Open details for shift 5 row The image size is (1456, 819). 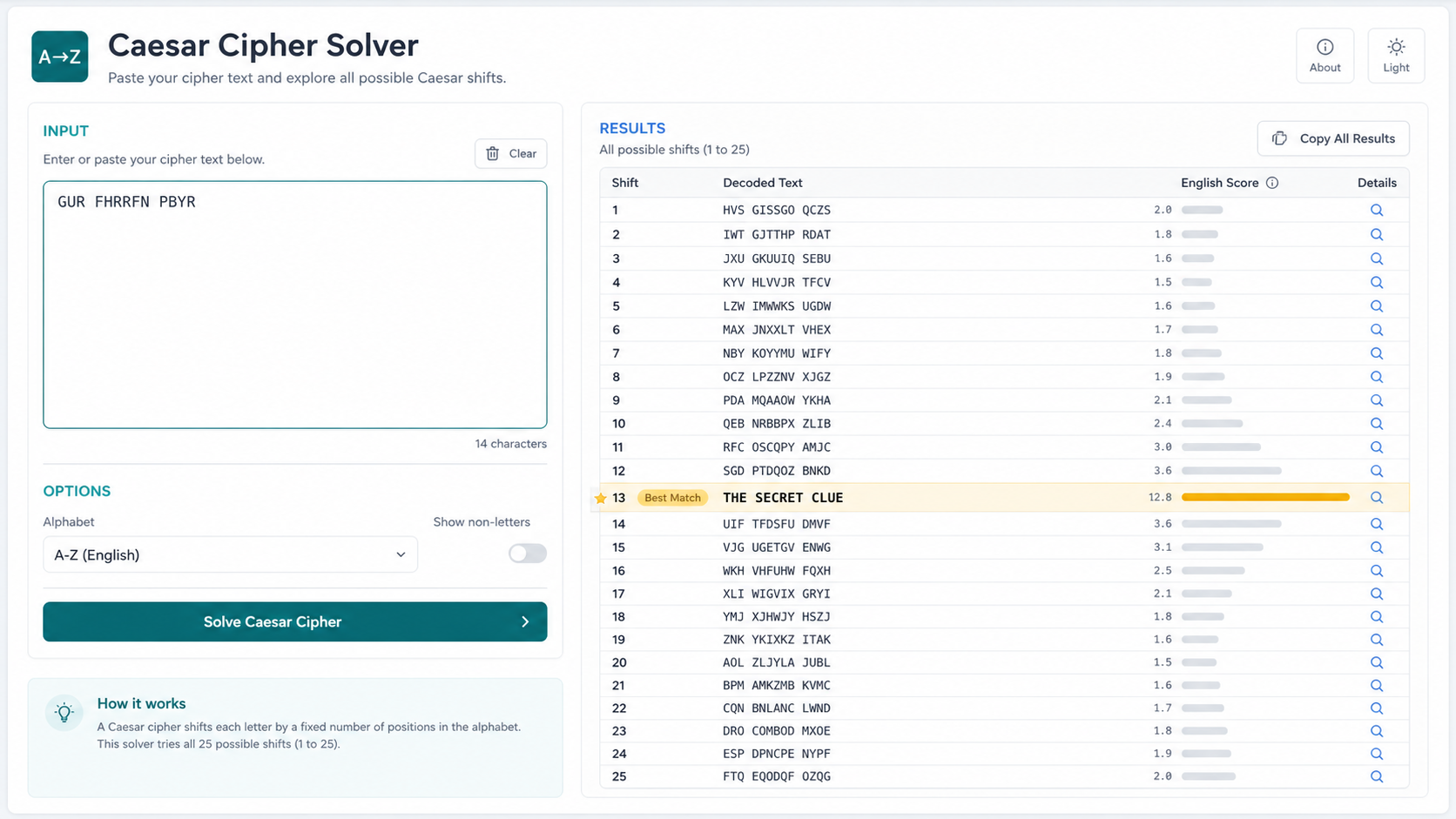(x=1377, y=305)
